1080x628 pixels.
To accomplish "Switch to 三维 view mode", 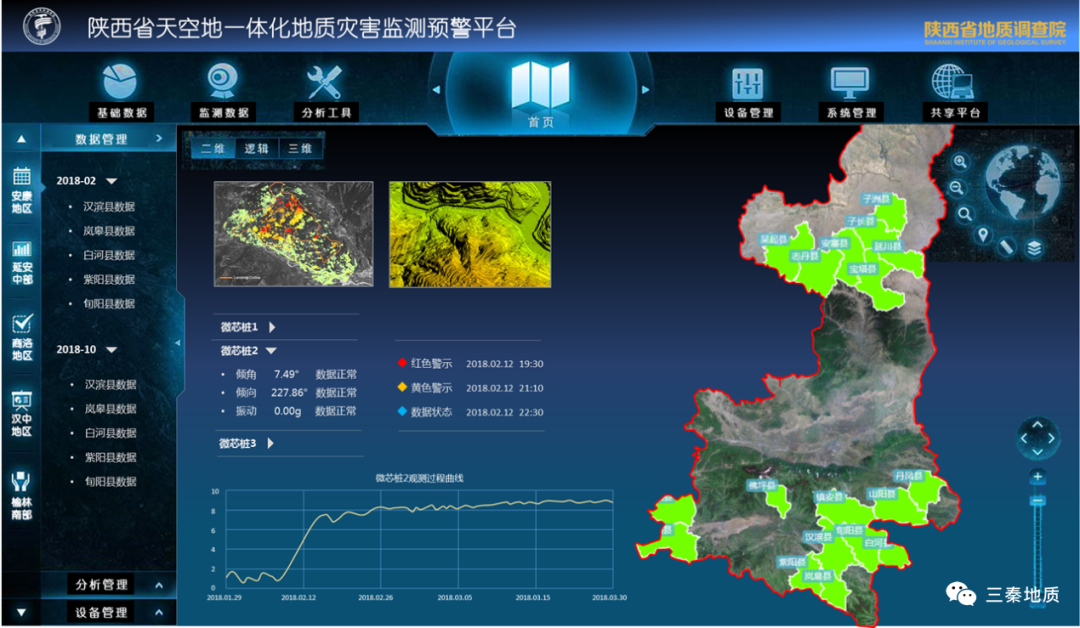I will pyautogui.click(x=300, y=148).
